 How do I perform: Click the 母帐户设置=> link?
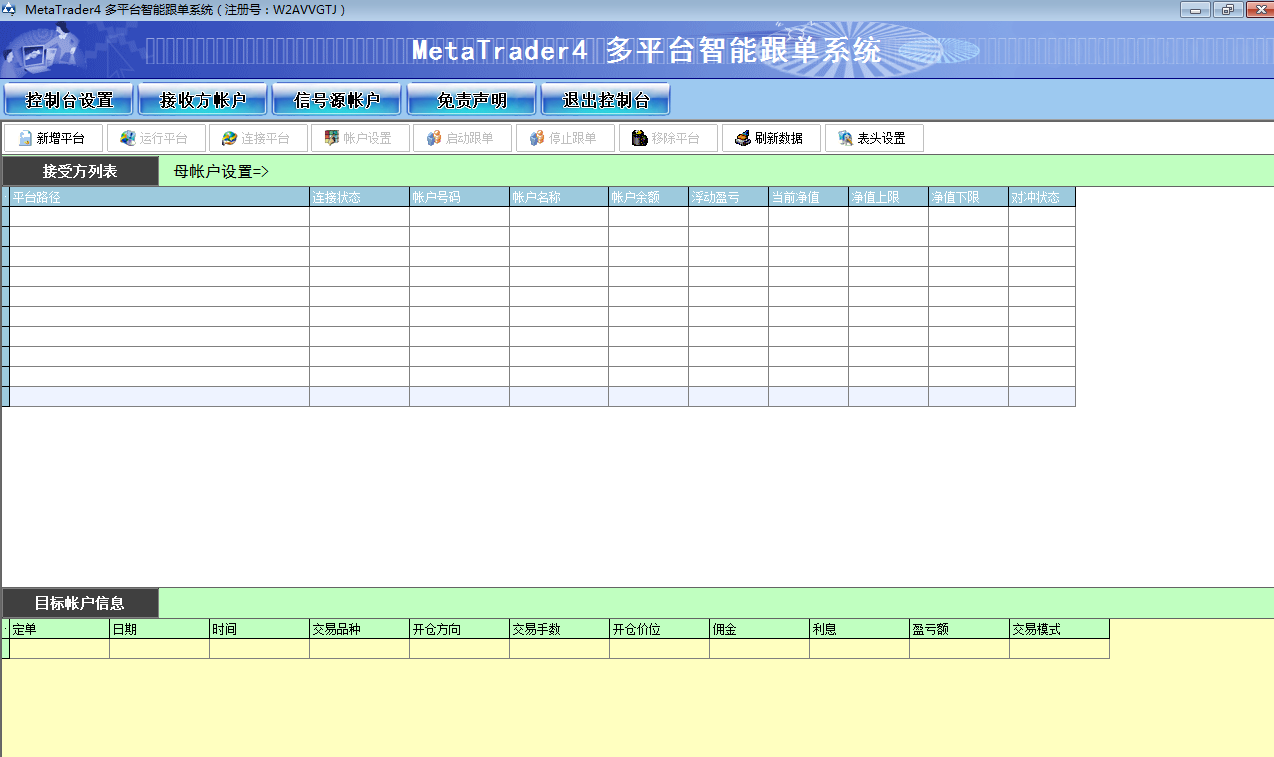click(x=221, y=171)
